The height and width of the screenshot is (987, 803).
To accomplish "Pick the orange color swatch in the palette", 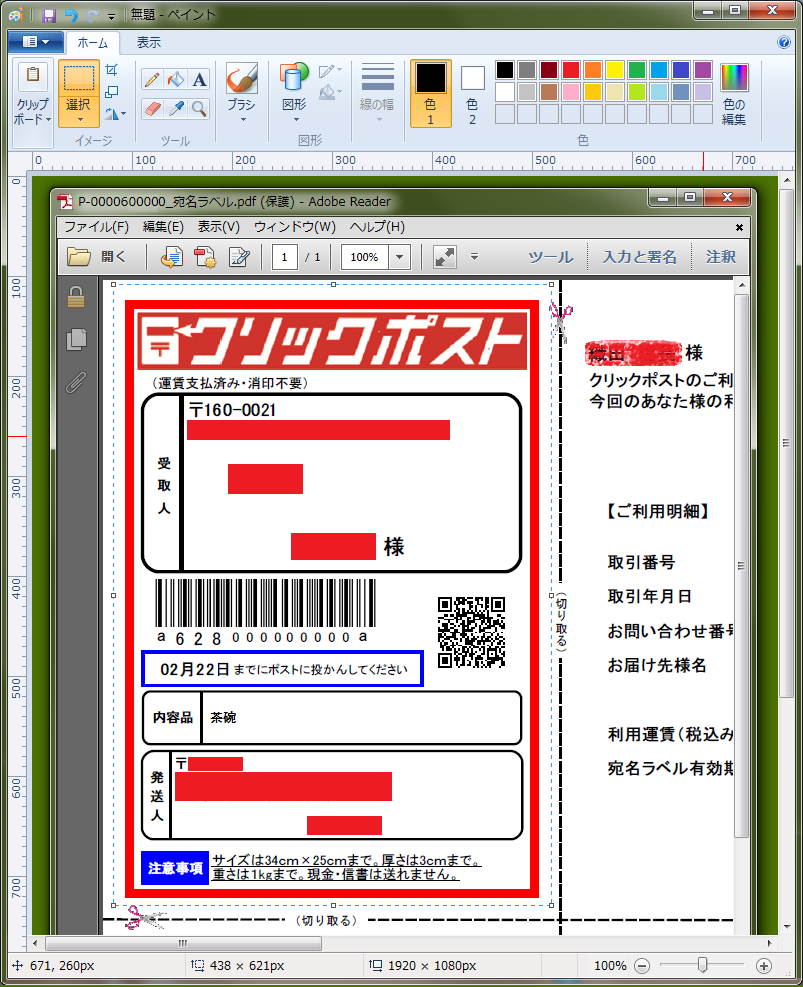I will [x=593, y=70].
